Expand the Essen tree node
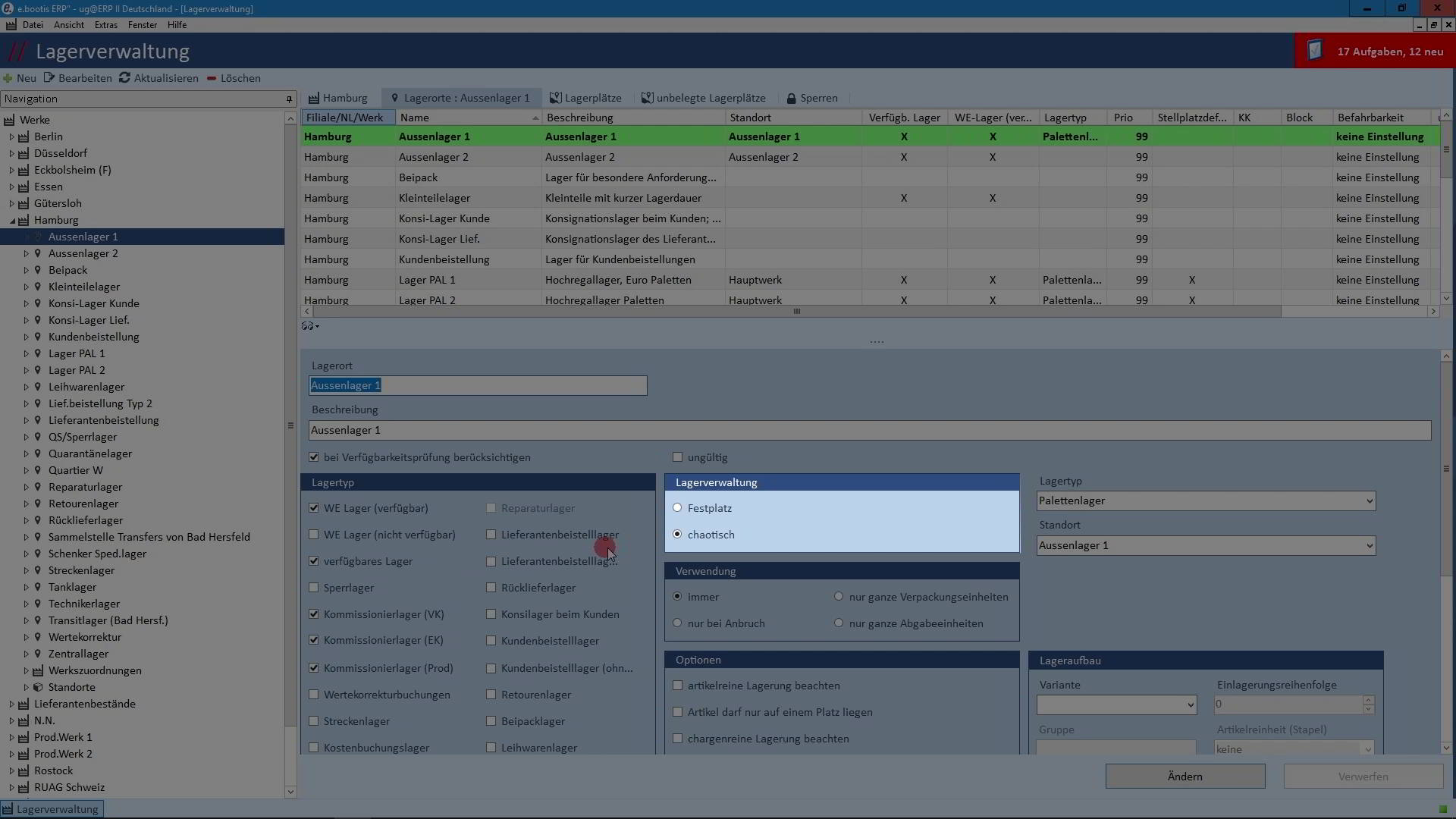1456x819 pixels. tap(12, 187)
